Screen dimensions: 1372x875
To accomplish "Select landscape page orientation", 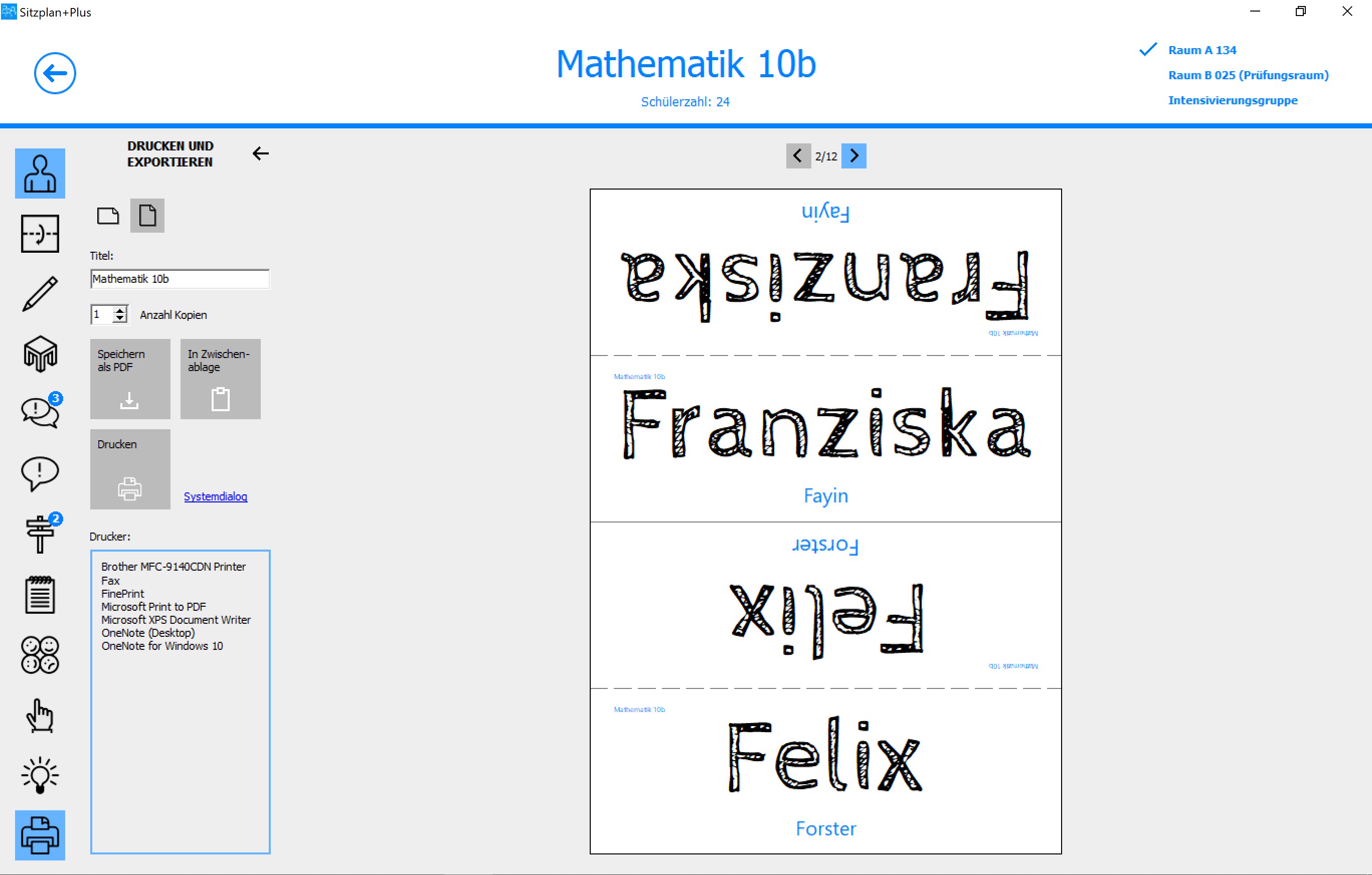I will [108, 216].
